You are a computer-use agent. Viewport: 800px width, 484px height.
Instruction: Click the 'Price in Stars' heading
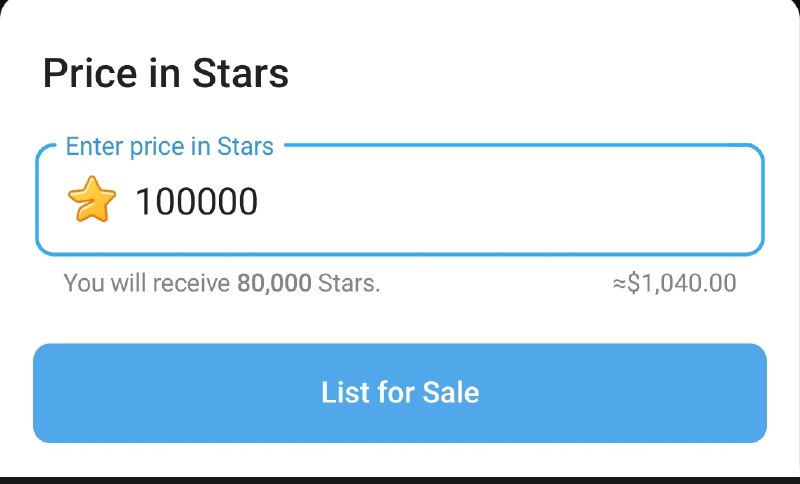pyautogui.click(x=166, y=73)
